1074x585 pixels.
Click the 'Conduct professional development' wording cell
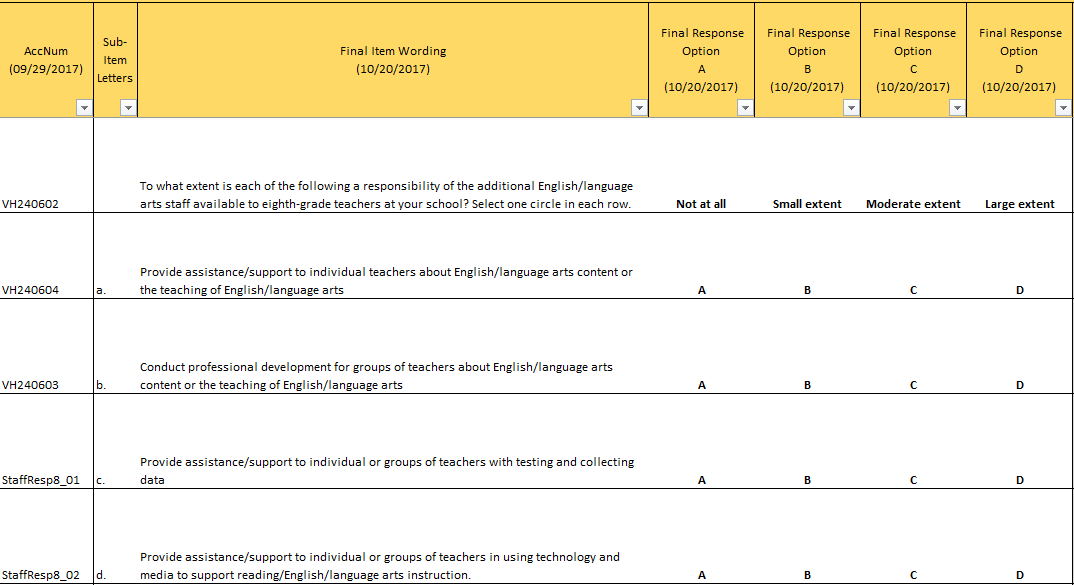coord(393,346)
